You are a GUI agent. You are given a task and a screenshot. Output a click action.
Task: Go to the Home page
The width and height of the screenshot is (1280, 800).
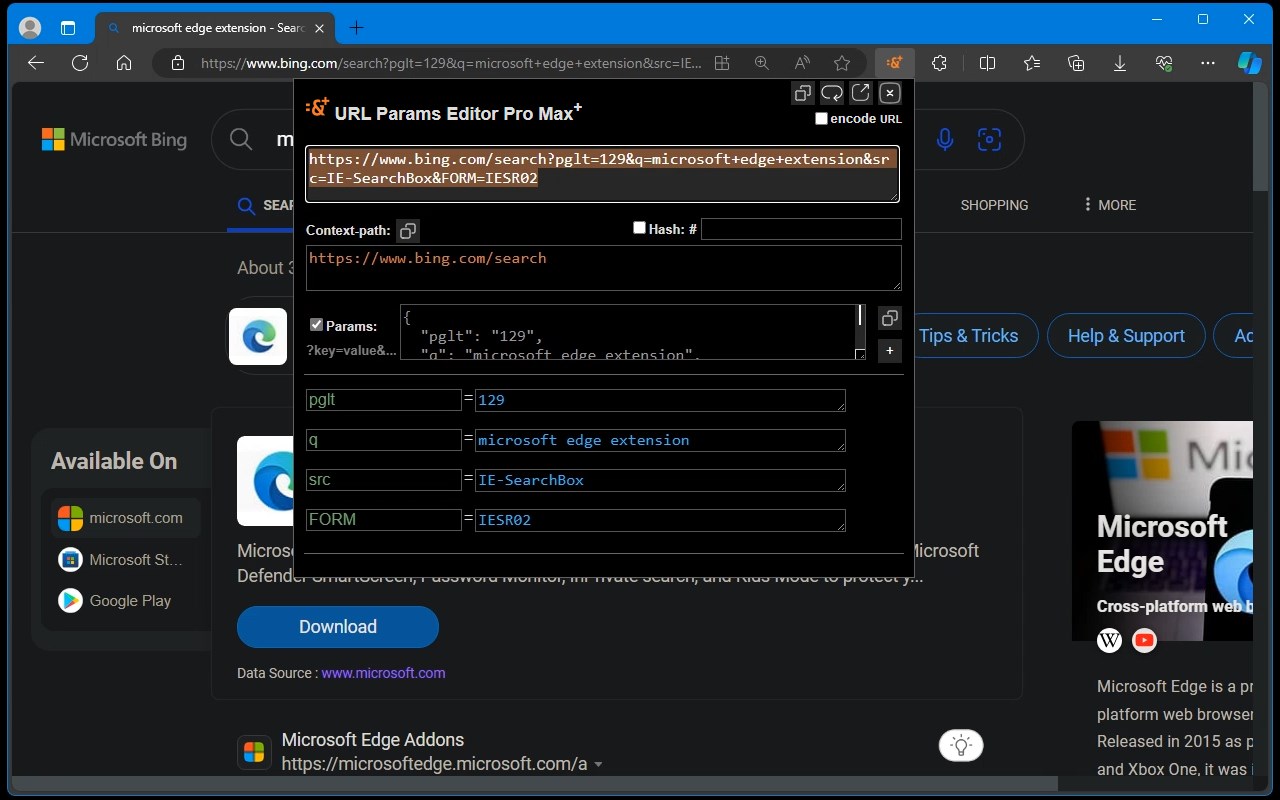(124, 63)
